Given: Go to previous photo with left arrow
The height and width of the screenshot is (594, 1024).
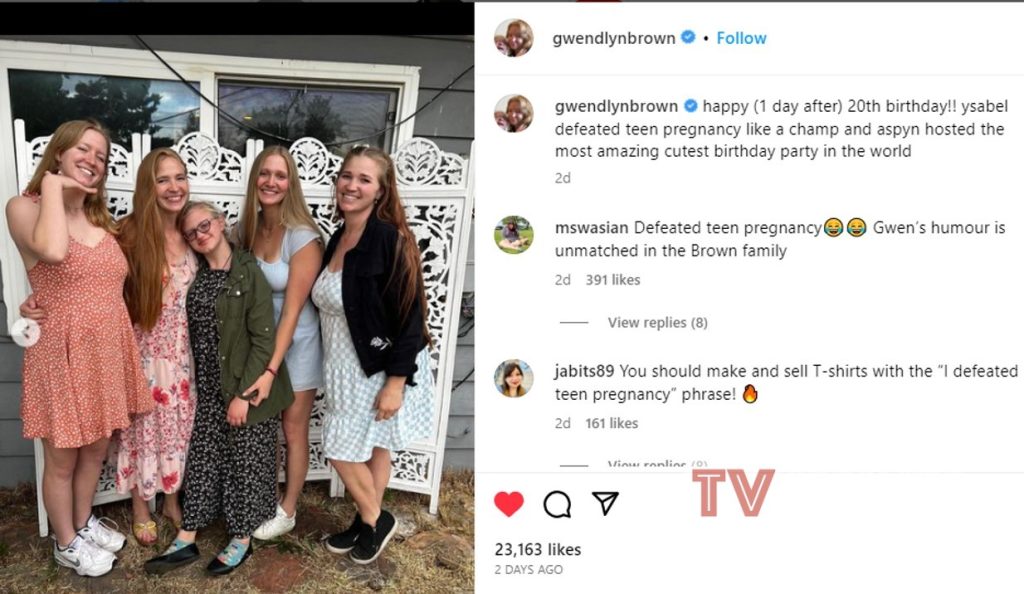Looking at the screenshot, I should (25, 332).
